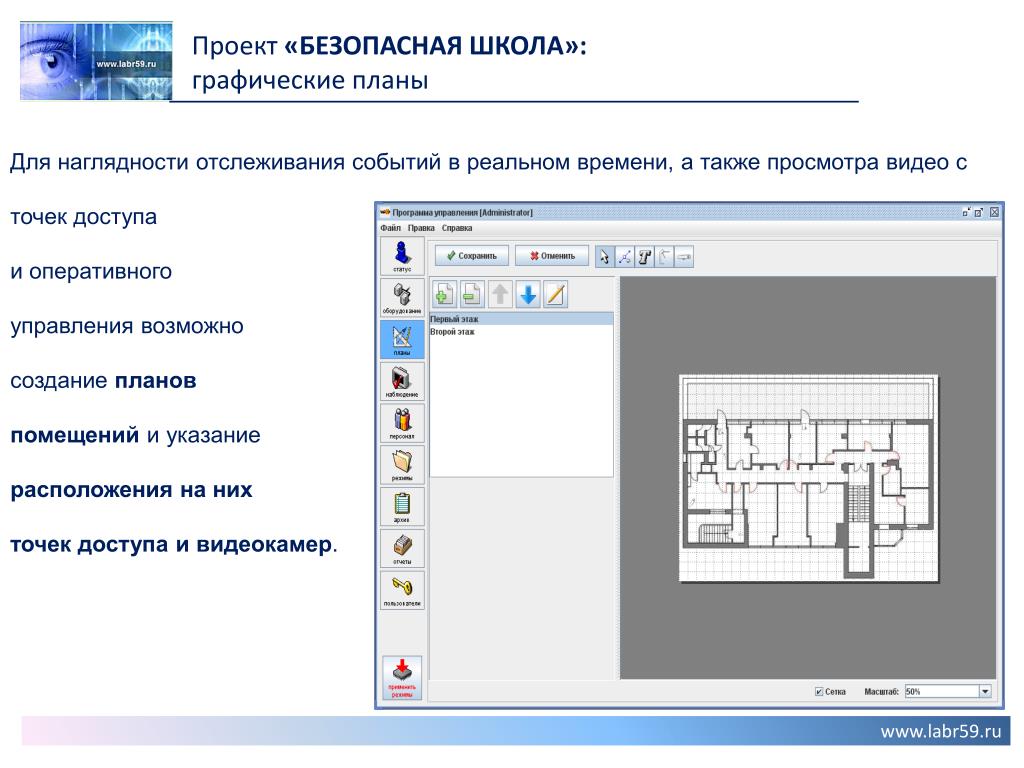Image resolution: width=1024 pixels, height=768 pixels.
Task: Open the наблюдение sidebar section
Action: [x=402, y=381]
